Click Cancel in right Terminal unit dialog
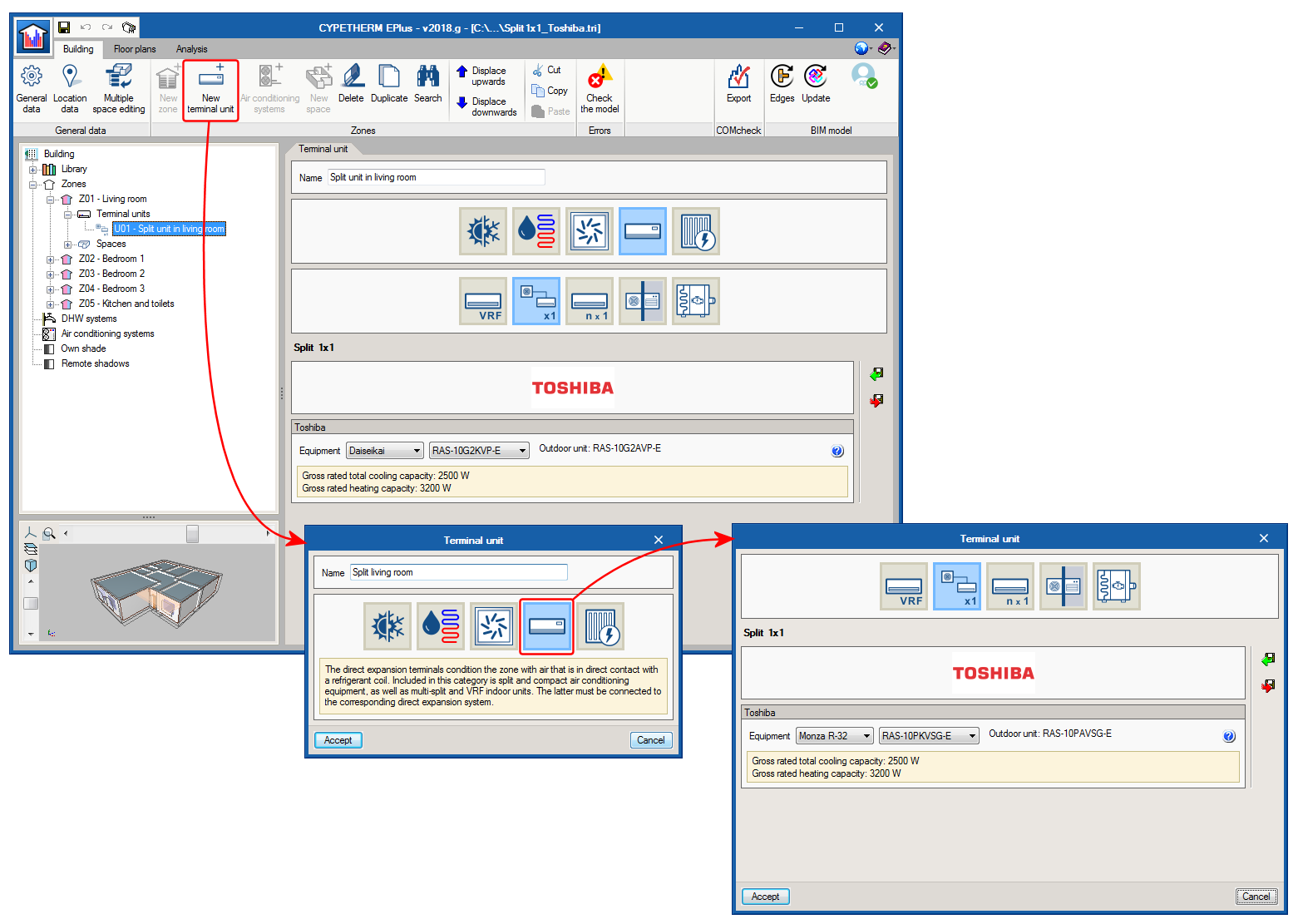Screen dimensions: 1298x924 (x=1256, y=897)
